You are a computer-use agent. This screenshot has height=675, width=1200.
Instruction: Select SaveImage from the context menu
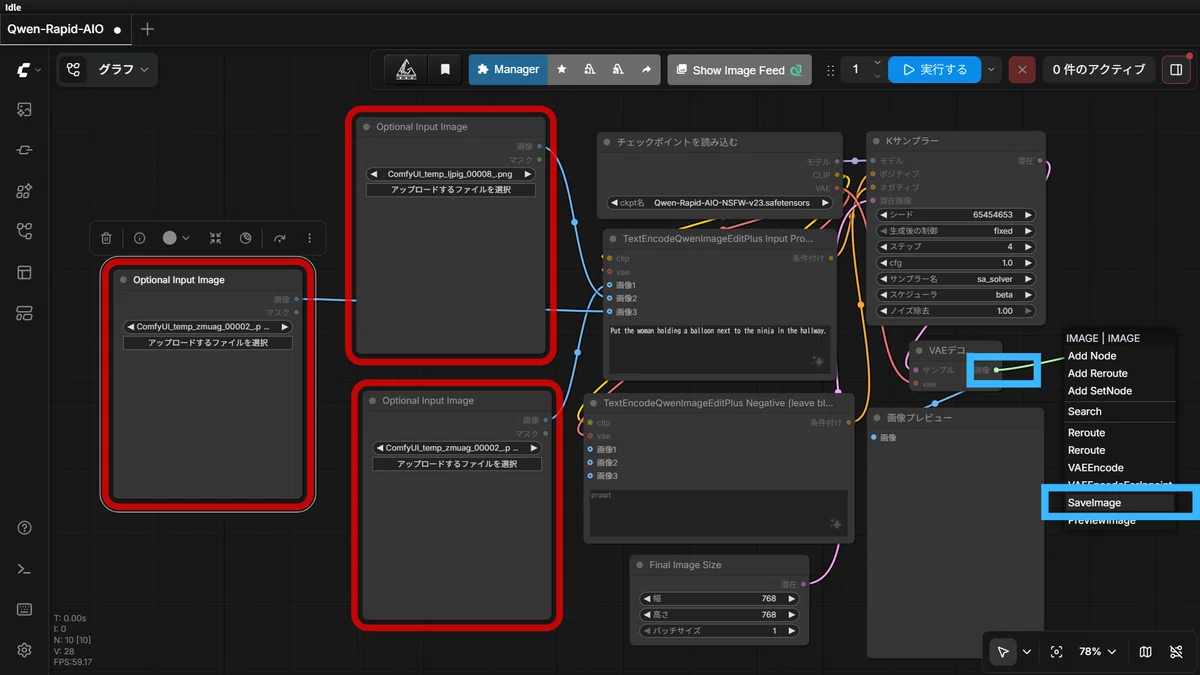click(x=1094, y=503)
